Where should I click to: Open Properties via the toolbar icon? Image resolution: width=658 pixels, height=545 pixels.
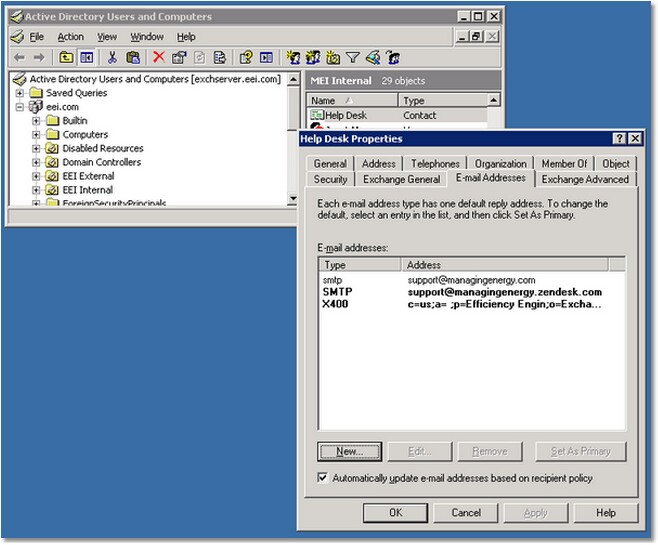click(179, 57)
